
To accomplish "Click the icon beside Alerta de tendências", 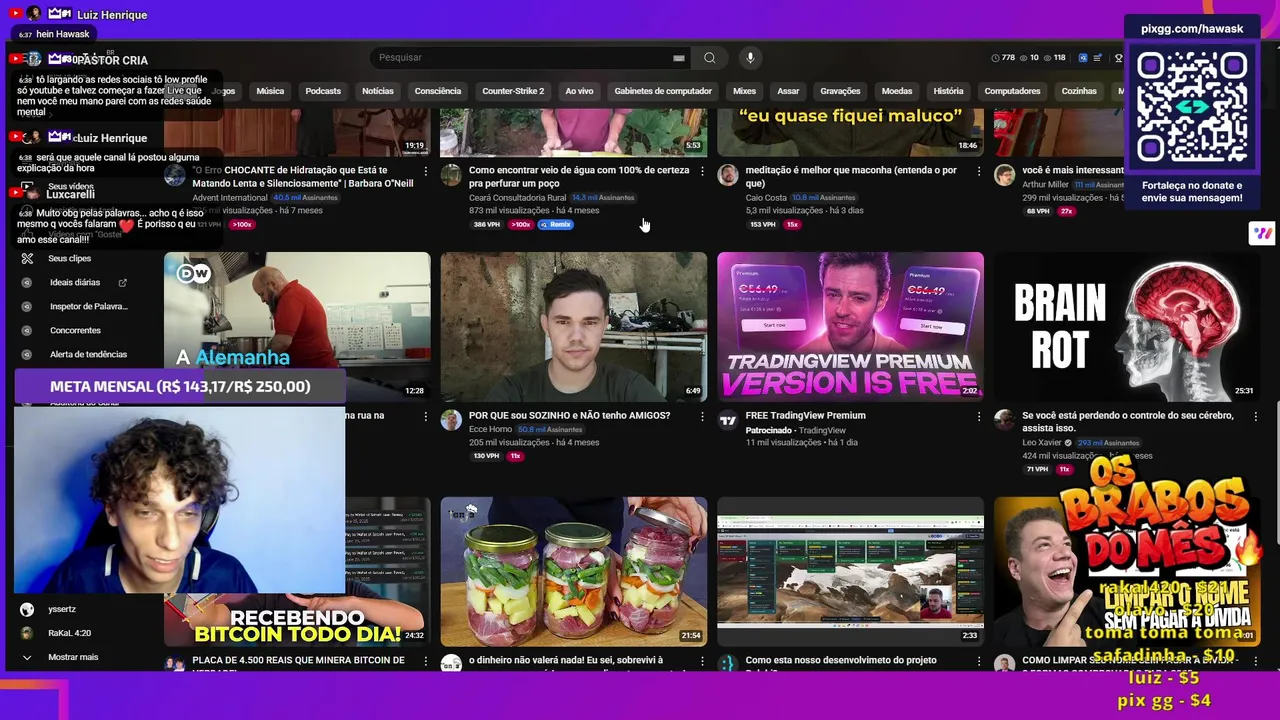I will (x=27, y=355).
